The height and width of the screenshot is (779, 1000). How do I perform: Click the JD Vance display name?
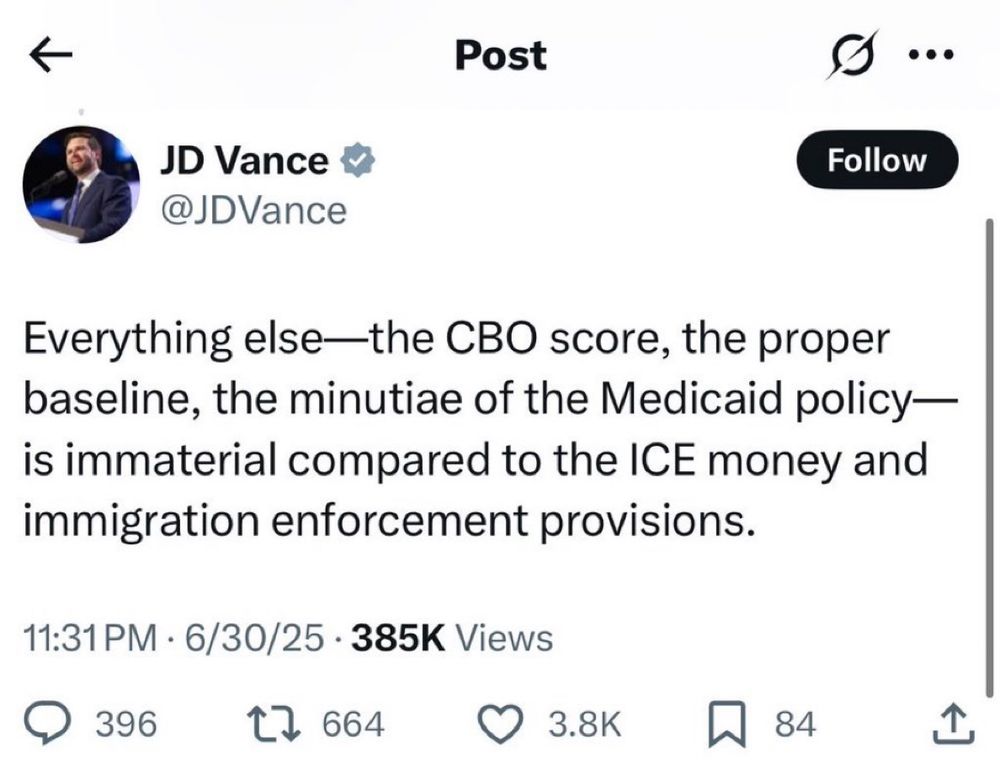(x=244, y=160)
